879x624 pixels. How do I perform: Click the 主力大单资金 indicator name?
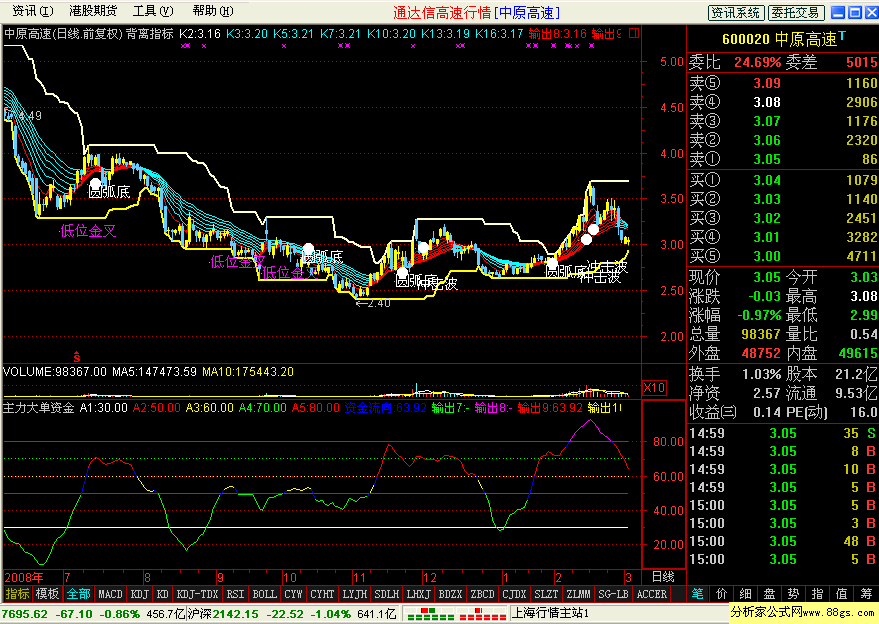coord(39,408)
